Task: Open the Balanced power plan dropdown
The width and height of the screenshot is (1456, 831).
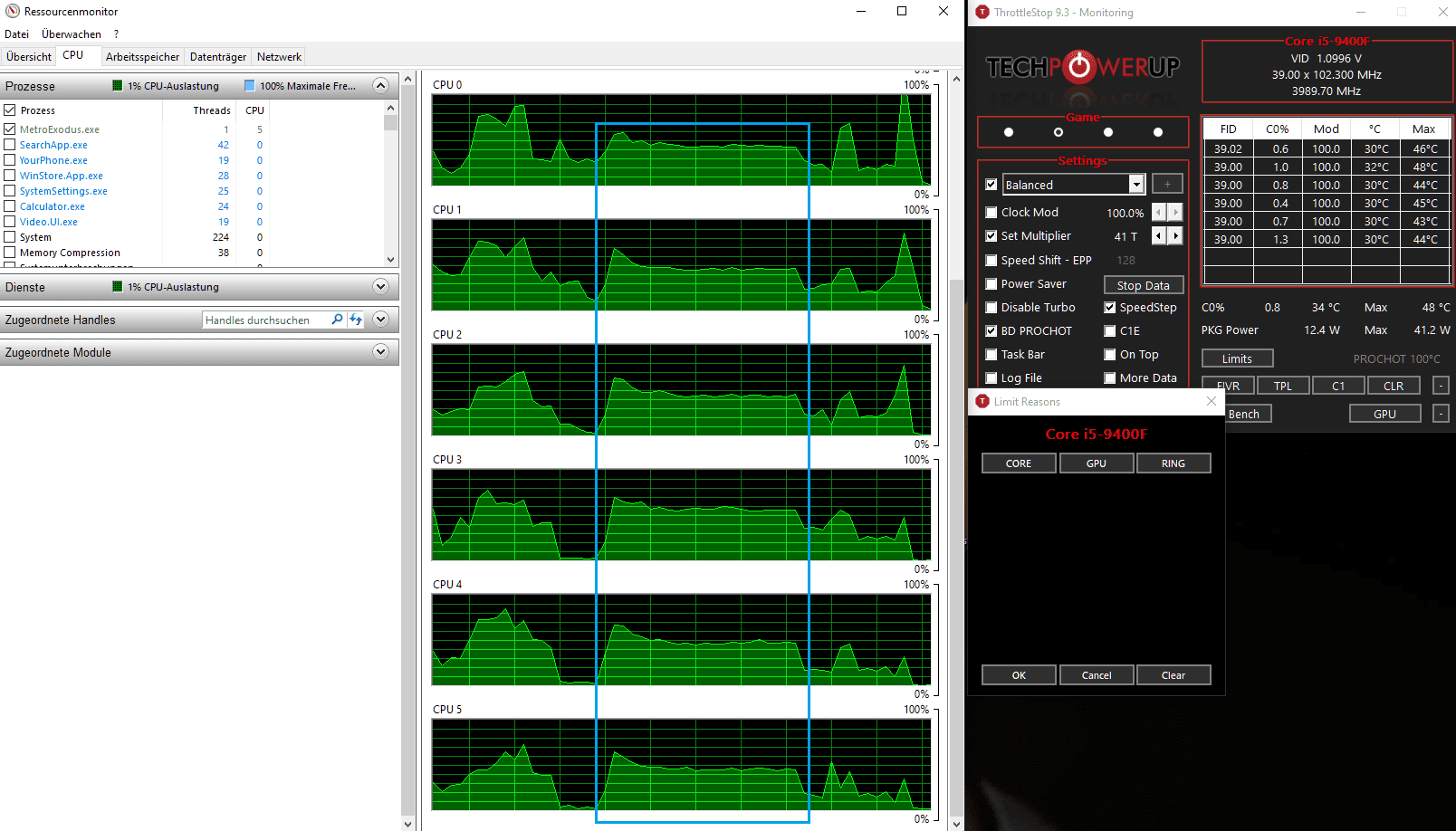Action: (x=1136, y=184)
